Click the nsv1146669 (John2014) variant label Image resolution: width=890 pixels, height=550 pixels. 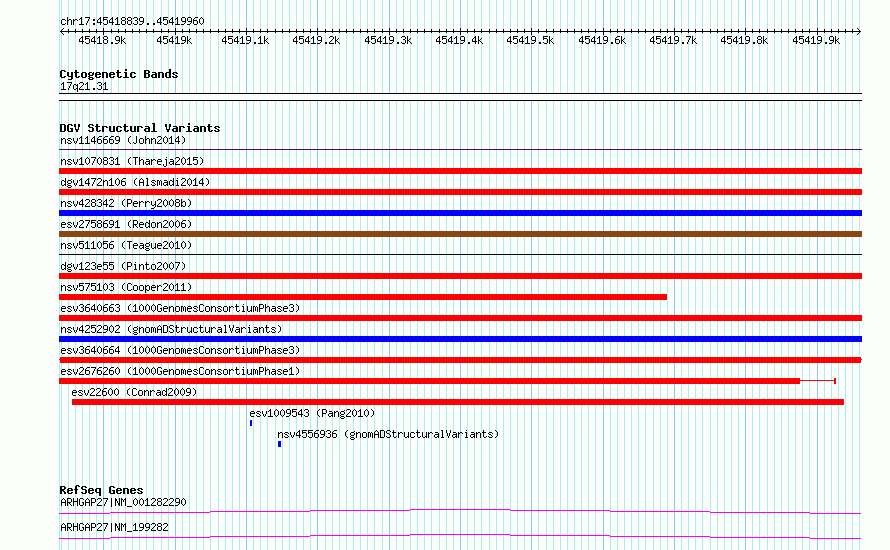123,140
